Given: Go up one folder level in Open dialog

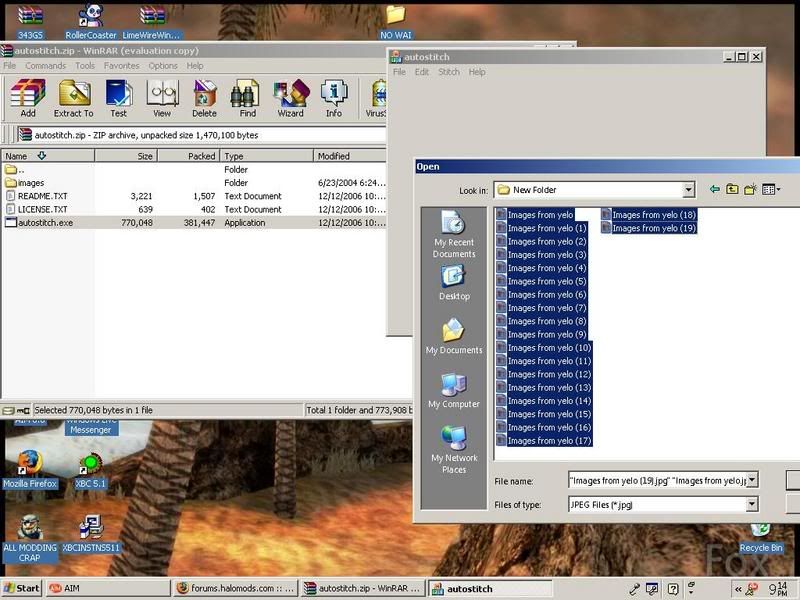Looking at the screenshot, I should 732,189.
